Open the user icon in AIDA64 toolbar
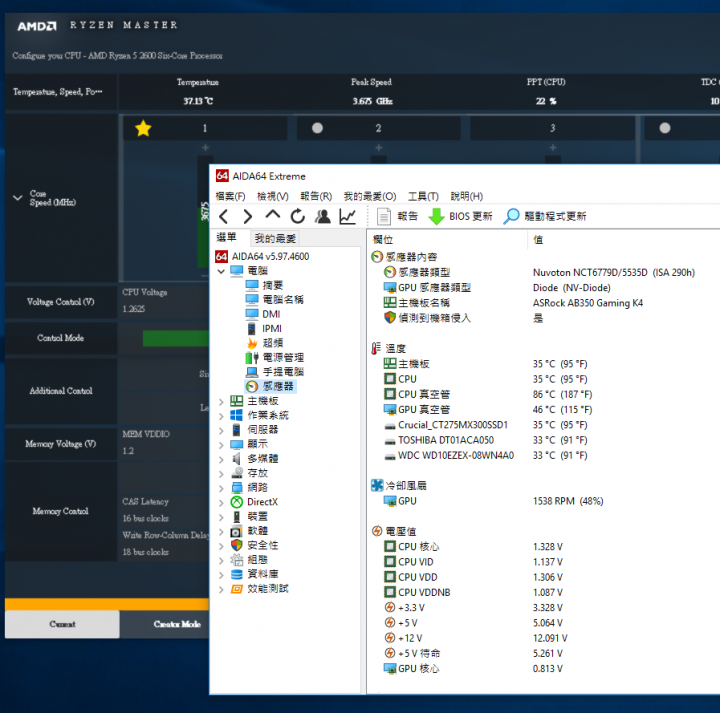This screenshot has width=720, height=713. tap(323, 216)
